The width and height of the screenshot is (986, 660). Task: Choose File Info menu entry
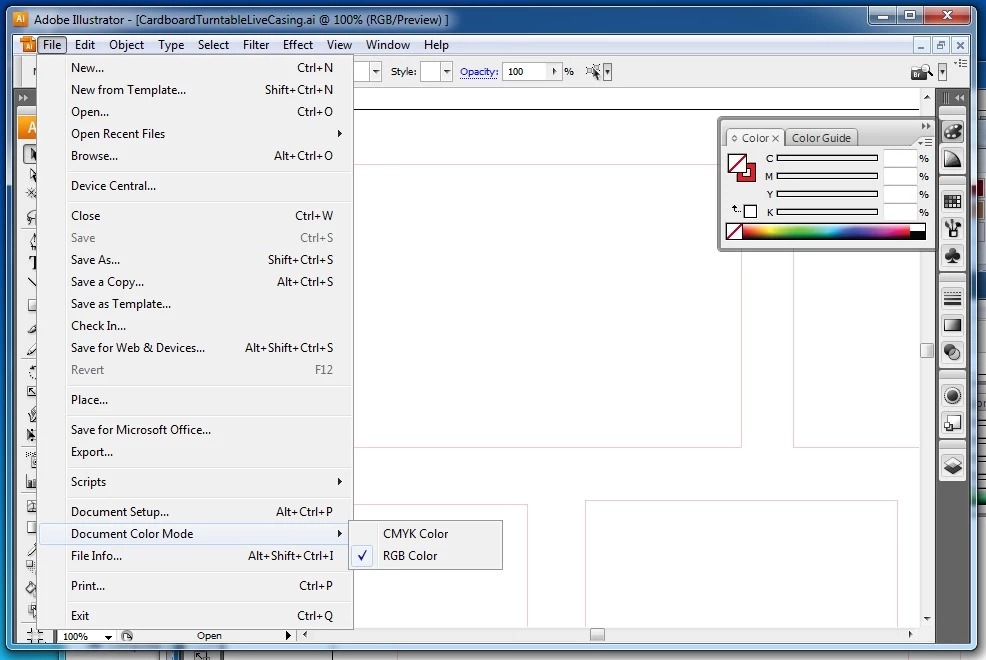(195, 556)
